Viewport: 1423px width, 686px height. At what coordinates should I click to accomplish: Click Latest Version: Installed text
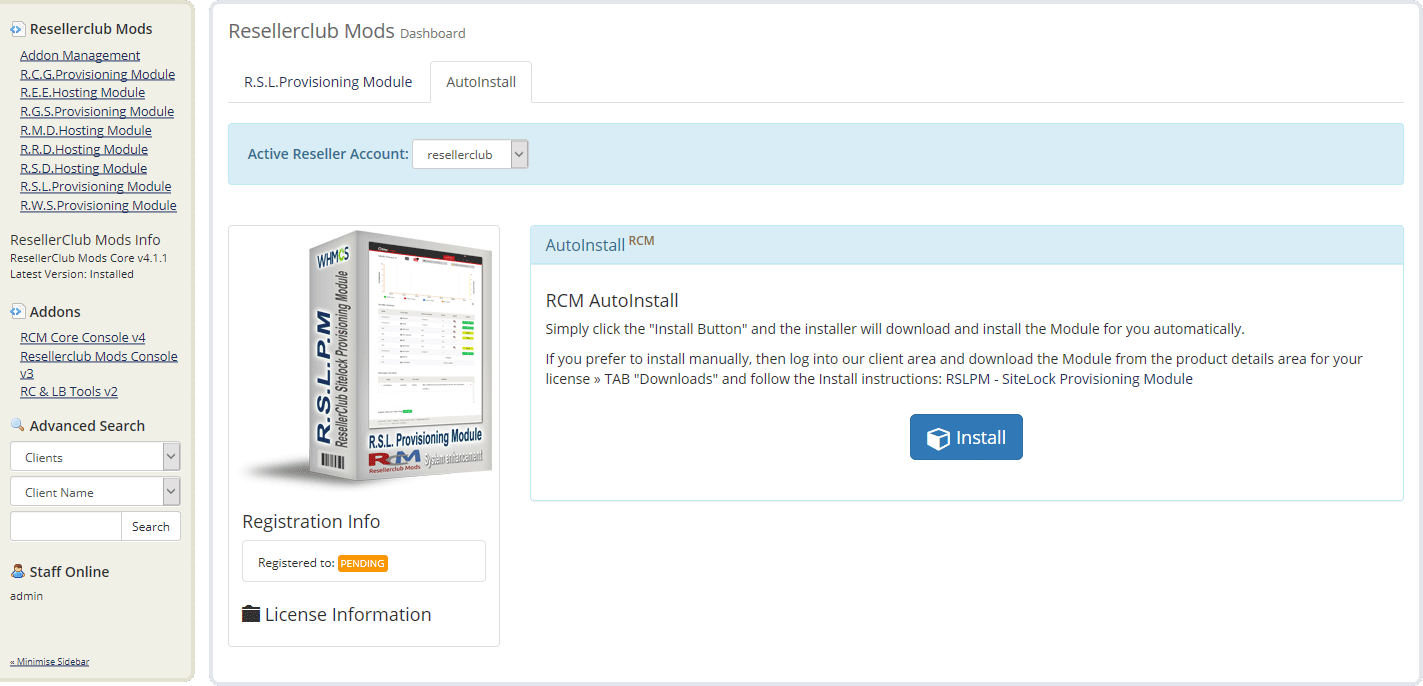[x=72, y=274]
